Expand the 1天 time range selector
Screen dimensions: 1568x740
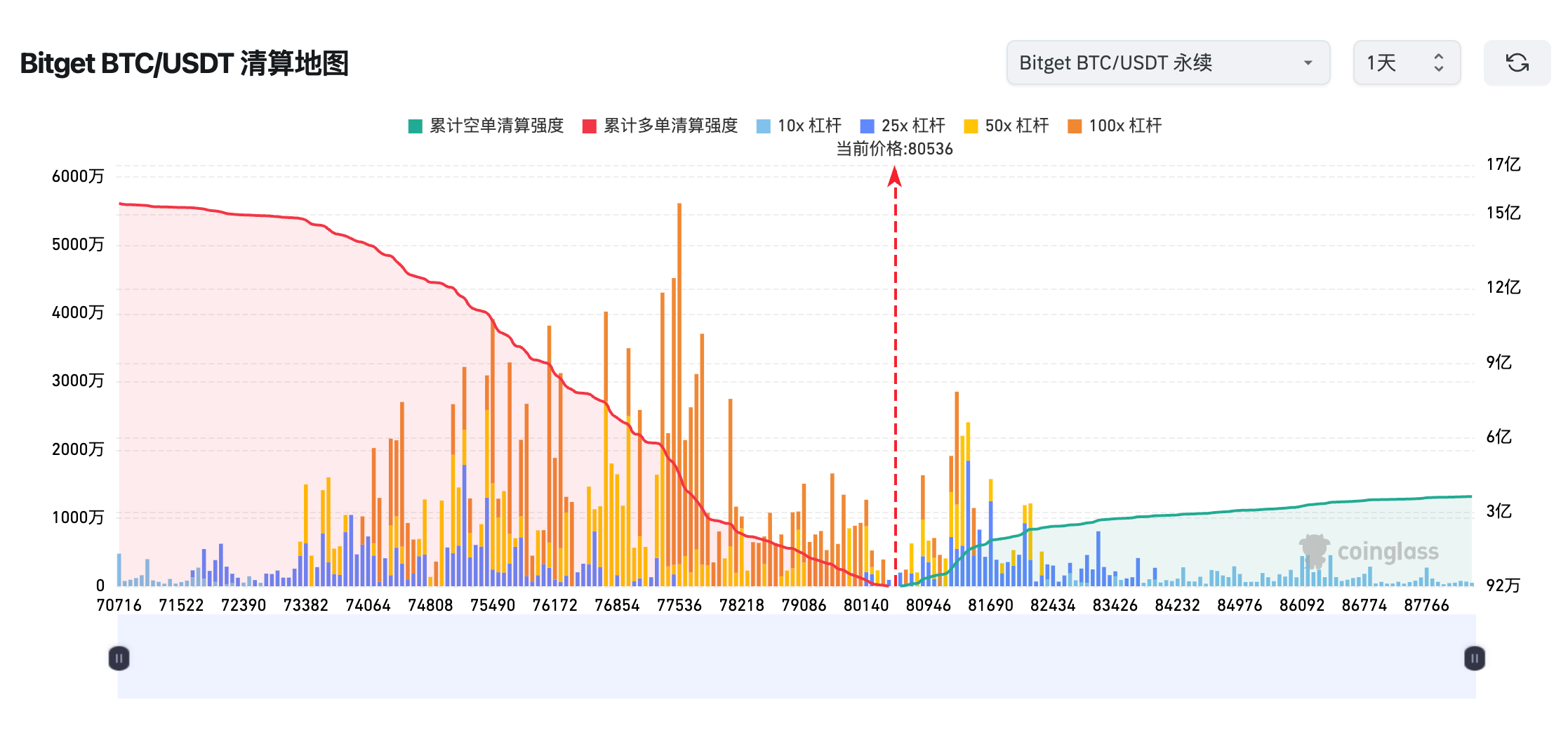1406,63
